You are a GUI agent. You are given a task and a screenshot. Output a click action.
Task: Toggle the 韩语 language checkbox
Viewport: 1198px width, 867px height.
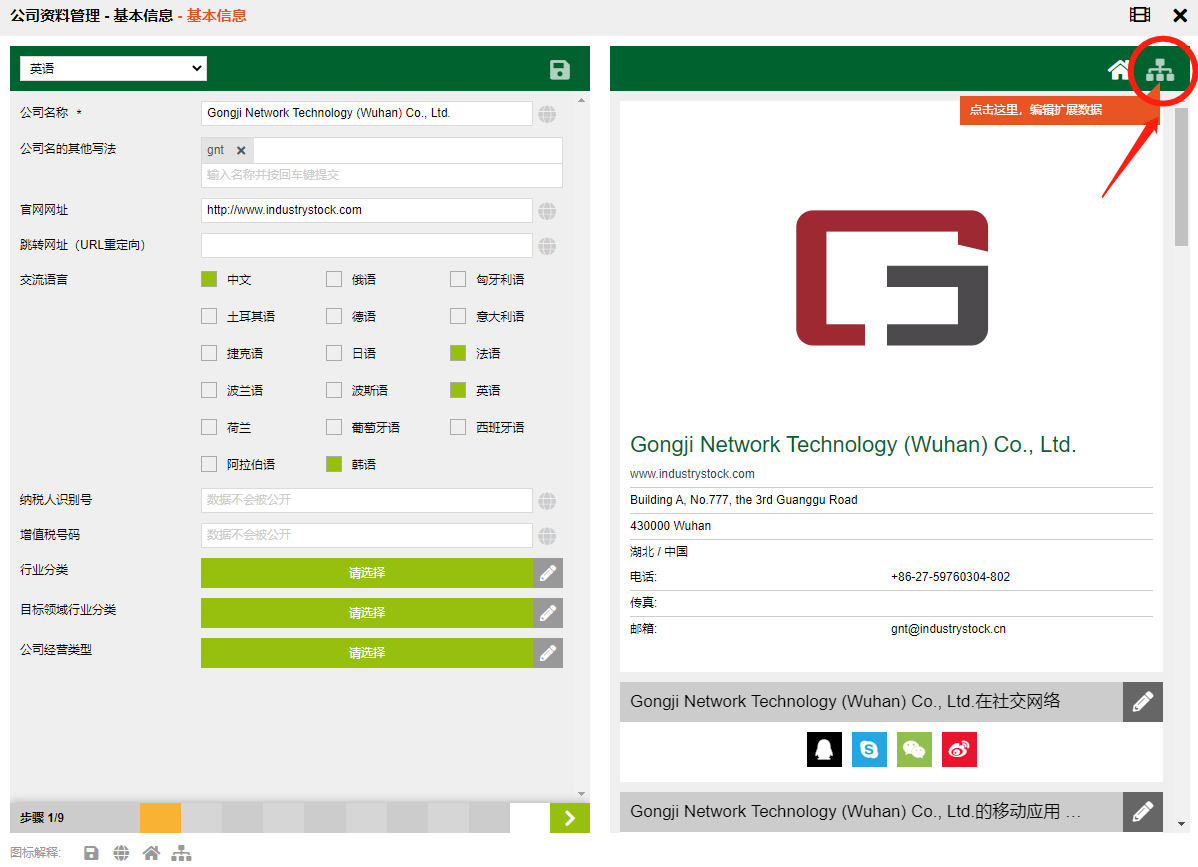[x=334, y=465]
